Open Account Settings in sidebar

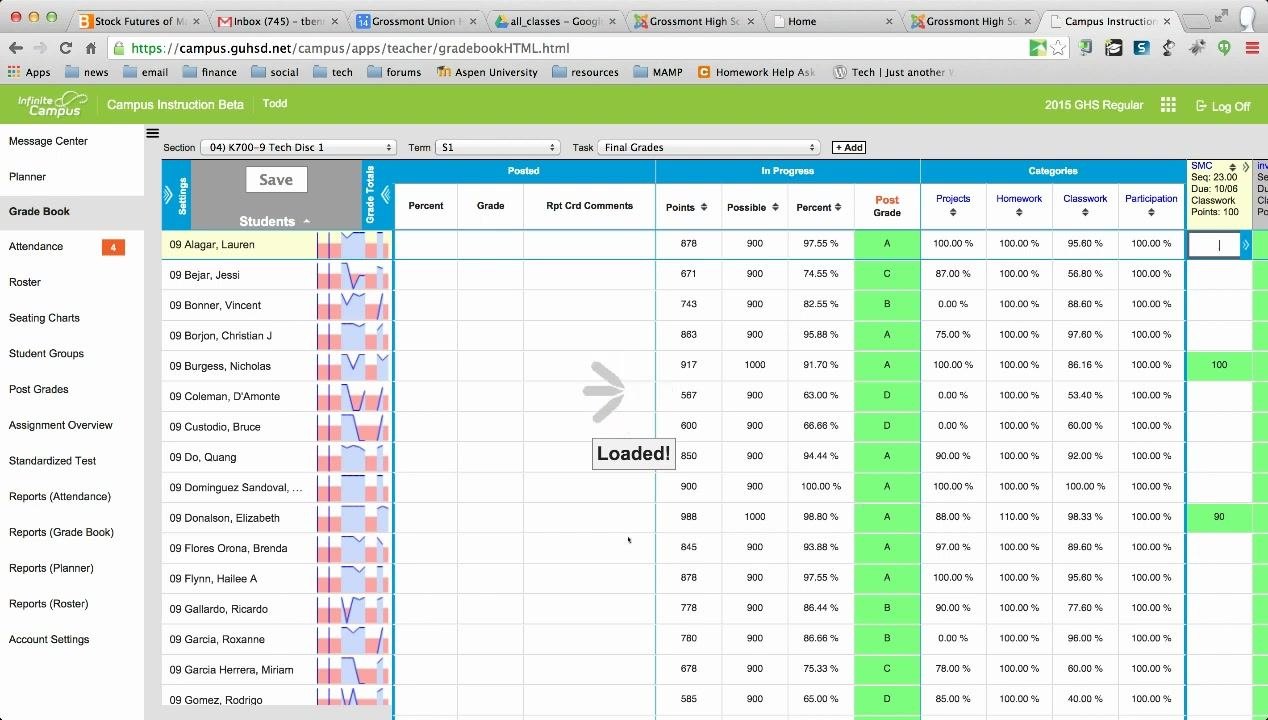(x=49, y=639)
